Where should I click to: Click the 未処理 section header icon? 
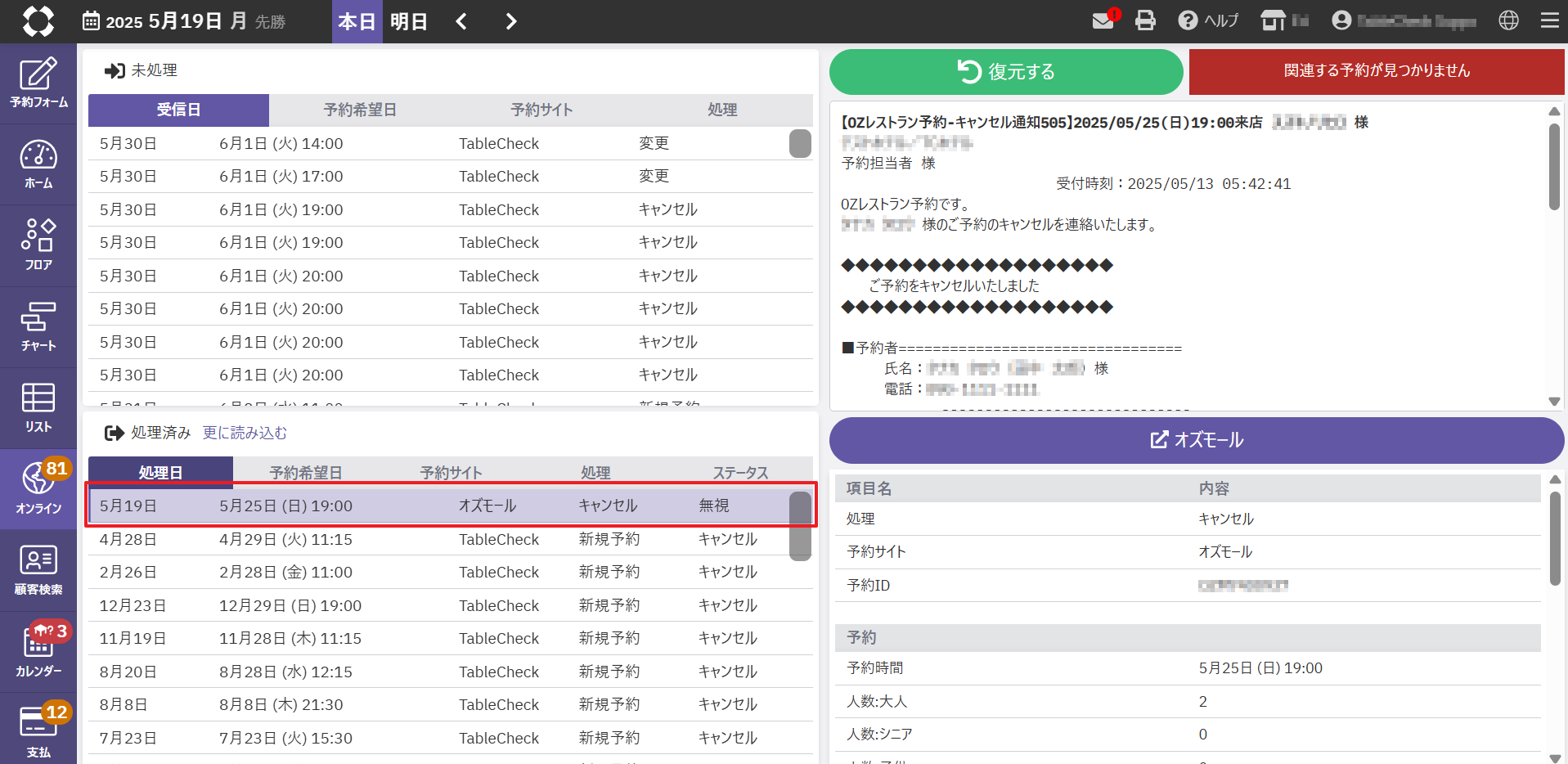point(115,70)
